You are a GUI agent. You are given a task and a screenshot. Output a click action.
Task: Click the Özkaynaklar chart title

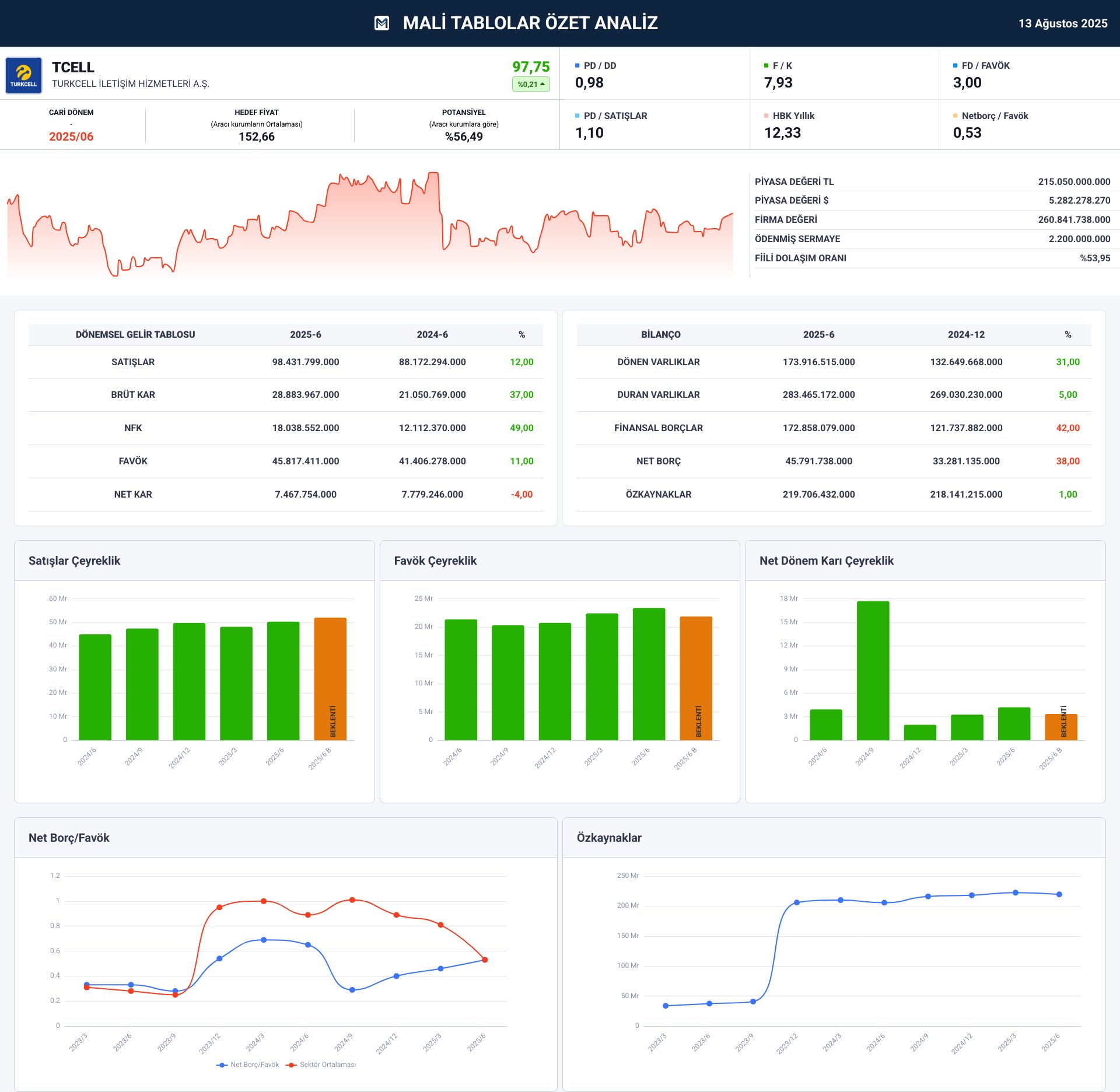point(609,838)
